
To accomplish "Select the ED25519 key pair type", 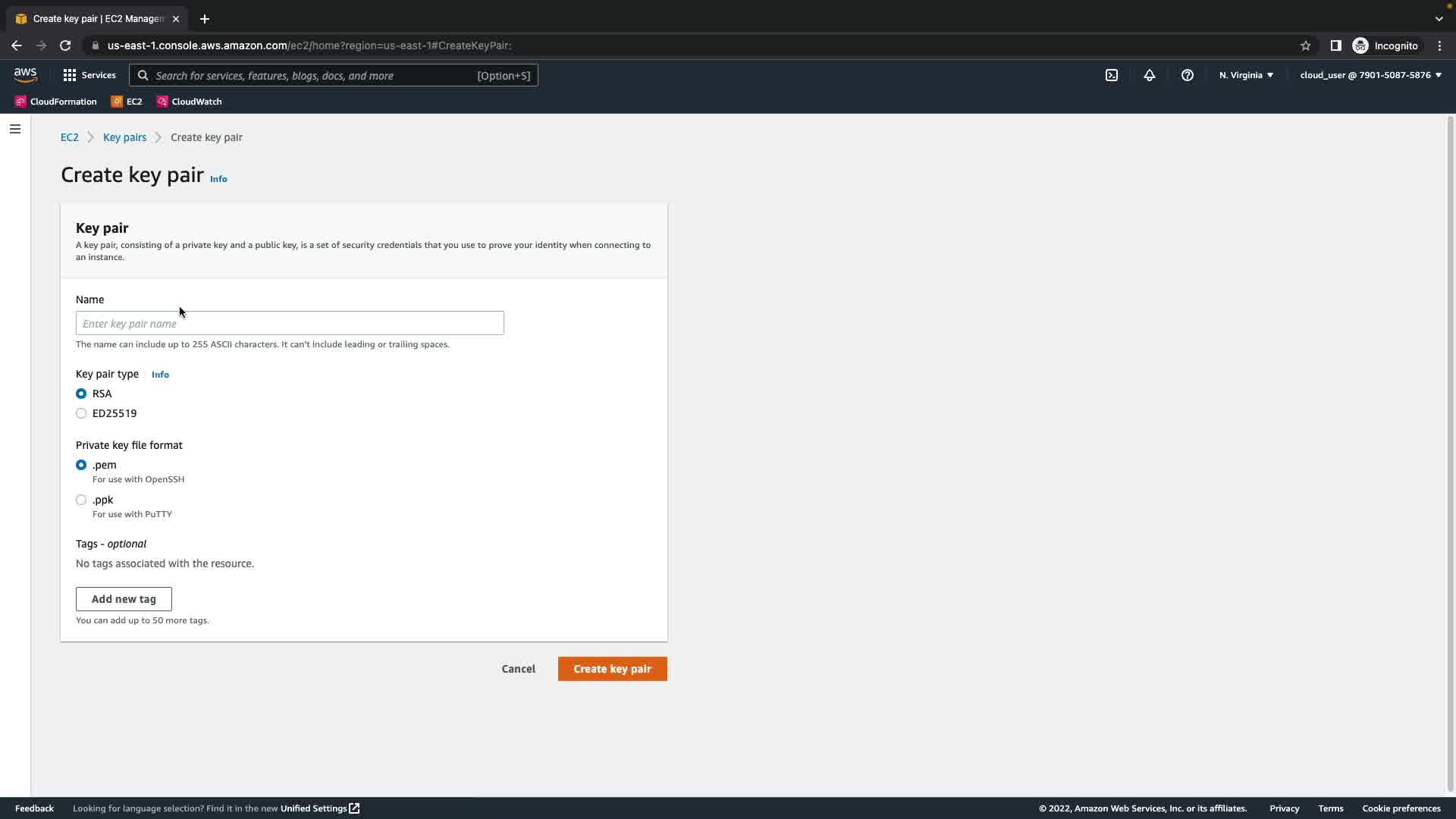I will (81, 413).
